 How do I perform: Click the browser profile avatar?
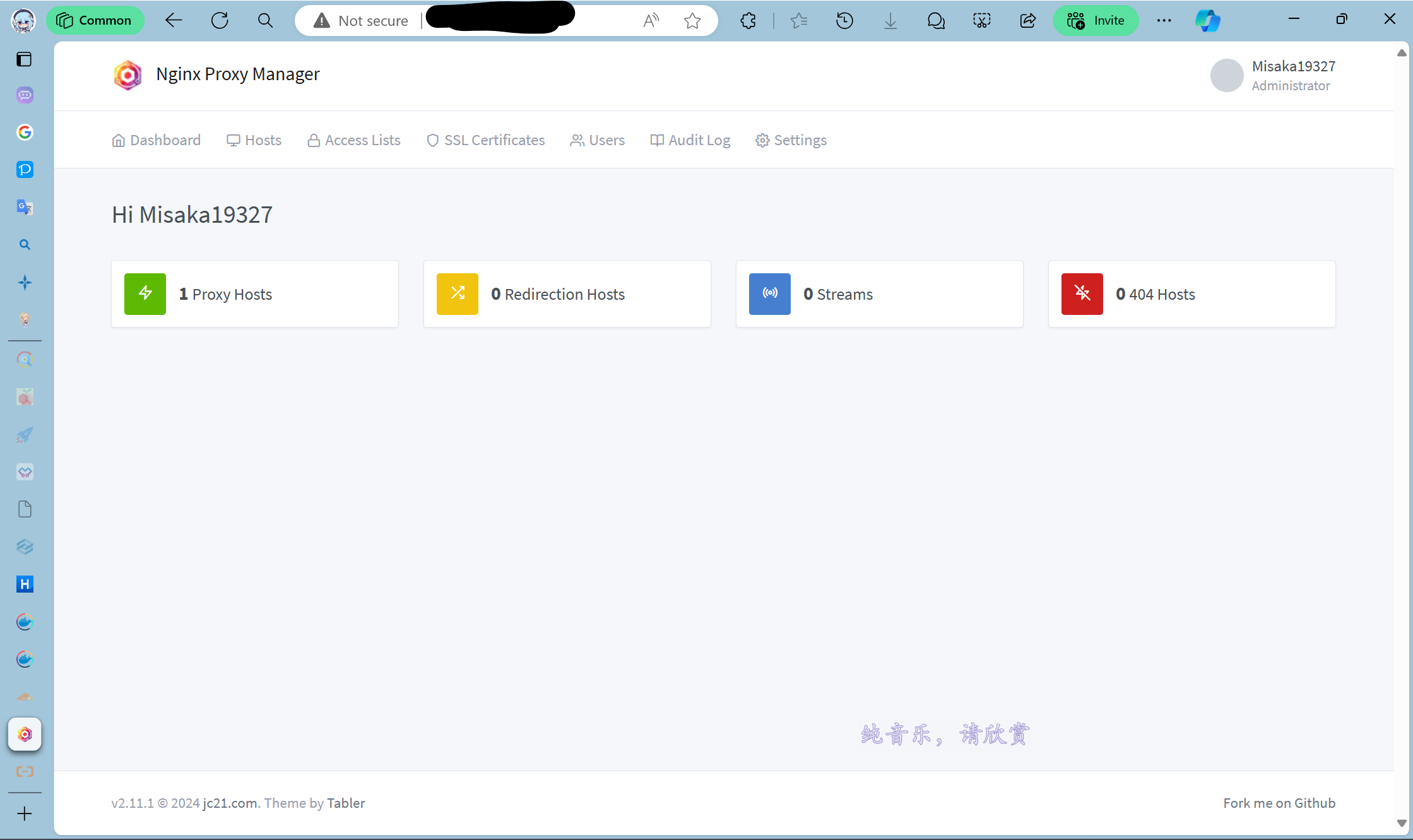pos(23,20)
